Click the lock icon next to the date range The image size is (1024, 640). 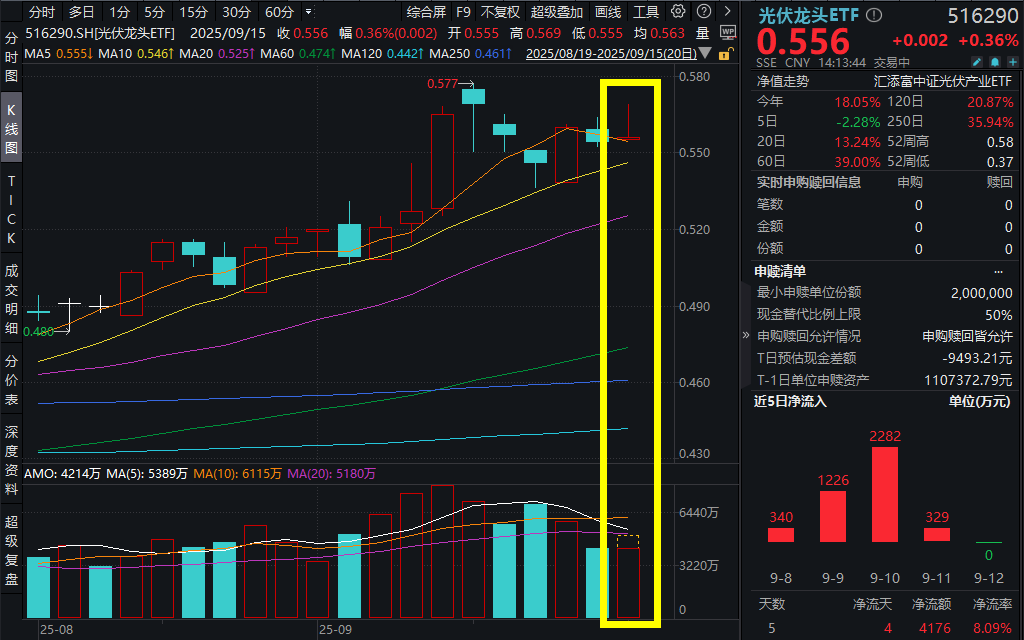point(725,52)
